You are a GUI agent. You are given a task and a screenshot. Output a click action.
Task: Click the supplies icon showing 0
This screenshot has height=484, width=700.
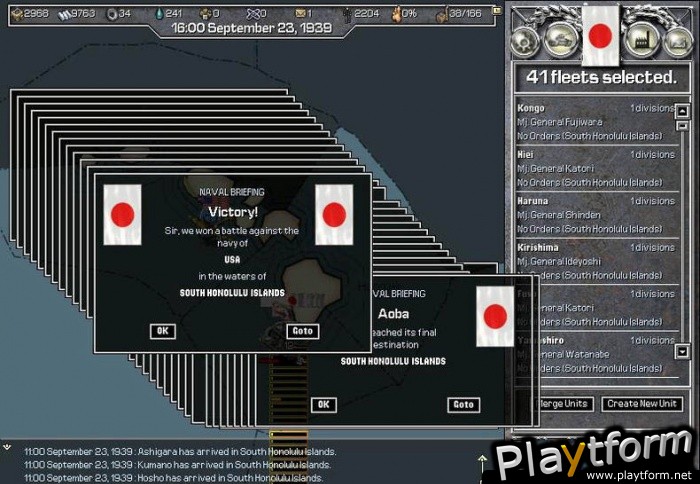point(205,14)
